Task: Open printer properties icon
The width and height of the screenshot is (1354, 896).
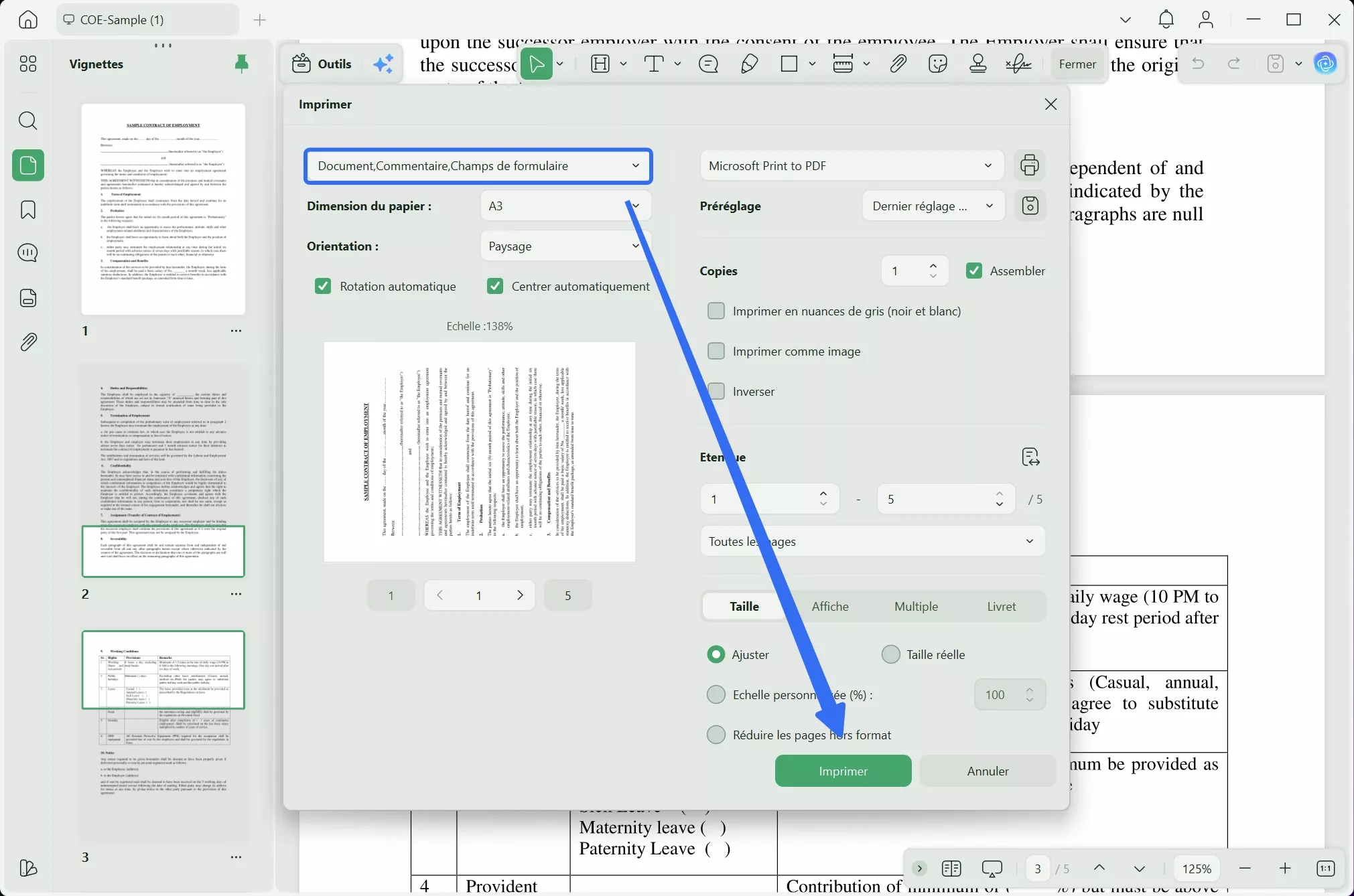Action: coord(1030,165)
